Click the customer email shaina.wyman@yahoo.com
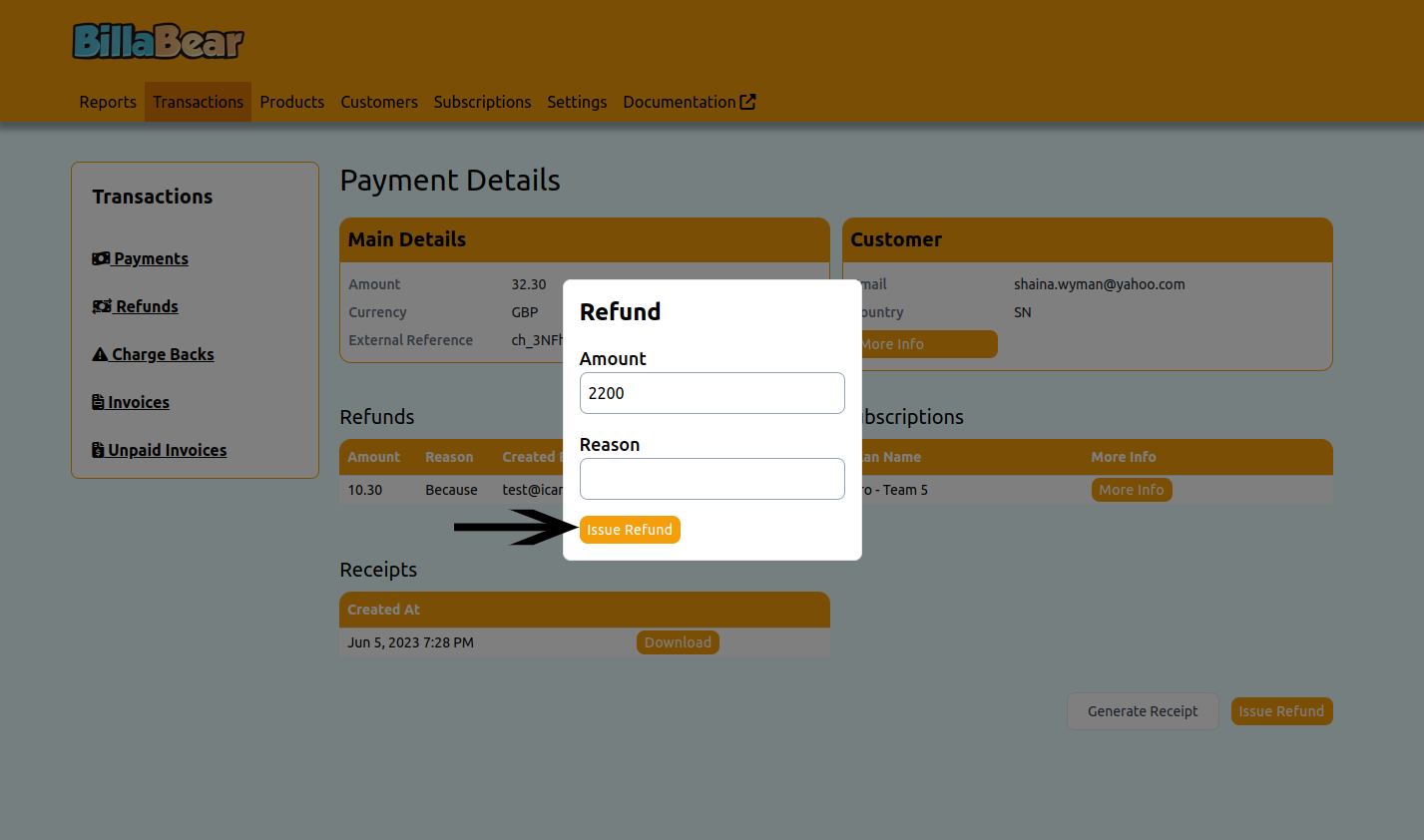The height and width of the screenshot is (840, 1424). tap(1100, 284)
